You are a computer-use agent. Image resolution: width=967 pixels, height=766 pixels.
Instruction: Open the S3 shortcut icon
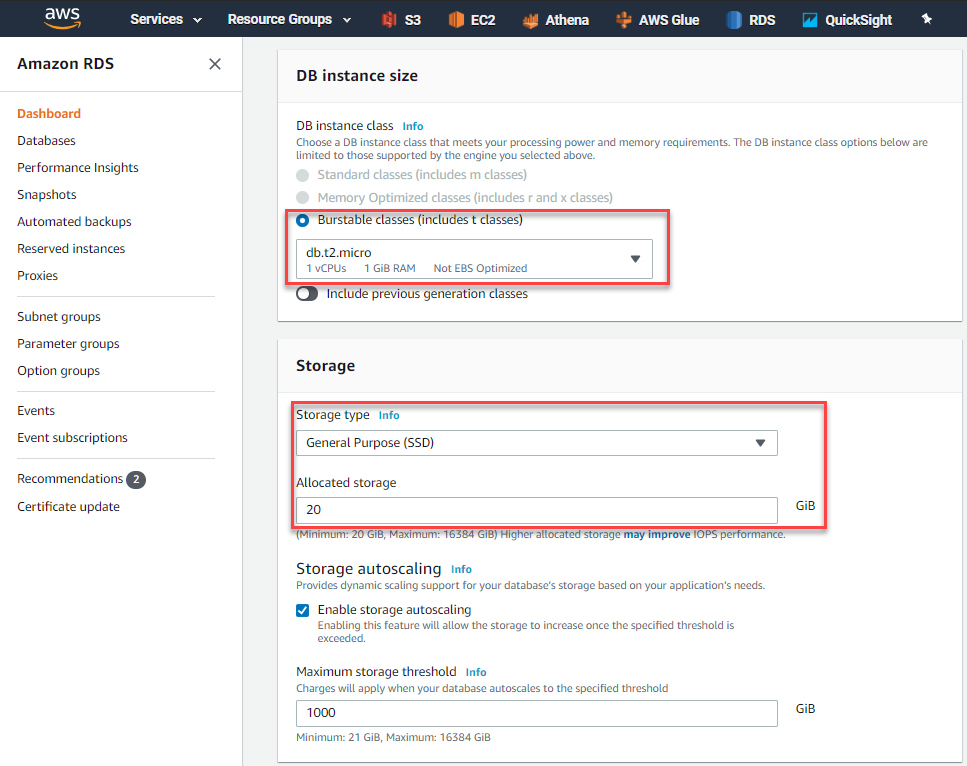[389, 20]
